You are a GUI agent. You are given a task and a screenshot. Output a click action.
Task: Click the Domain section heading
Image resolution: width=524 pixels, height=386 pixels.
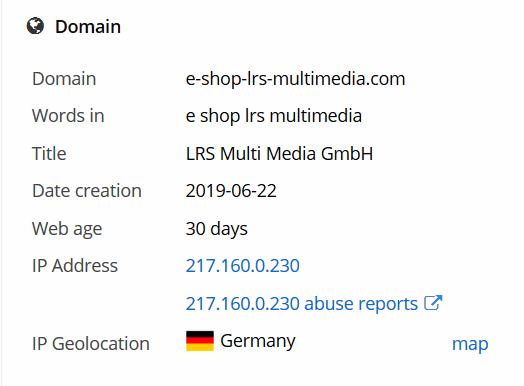coord(88,26)
